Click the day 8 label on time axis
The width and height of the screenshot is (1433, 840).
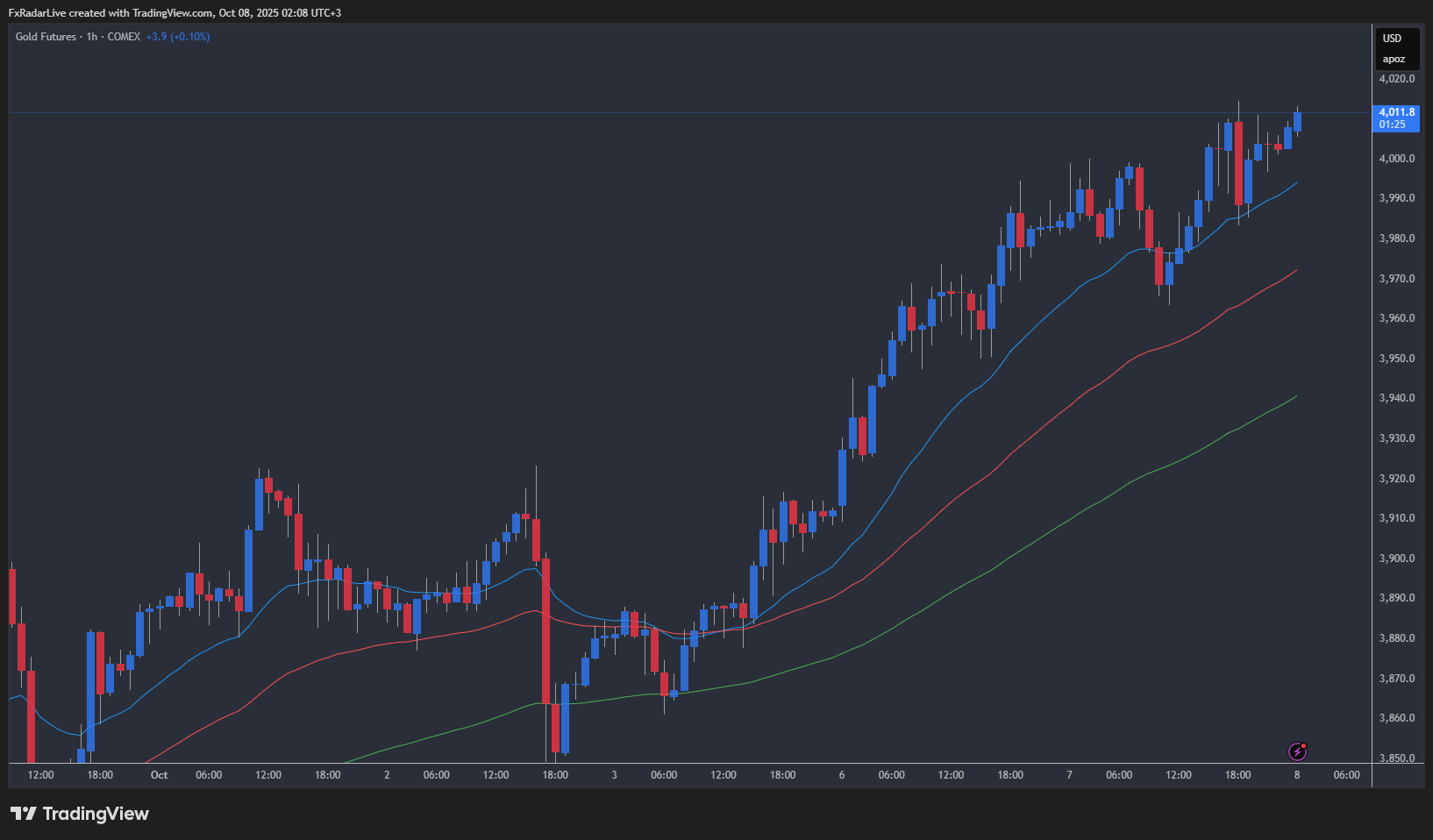[1297, 775]
